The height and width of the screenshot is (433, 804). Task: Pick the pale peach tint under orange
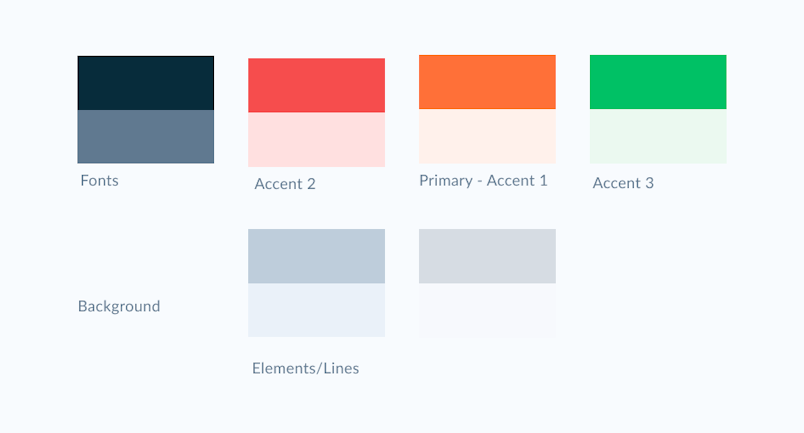487,136
